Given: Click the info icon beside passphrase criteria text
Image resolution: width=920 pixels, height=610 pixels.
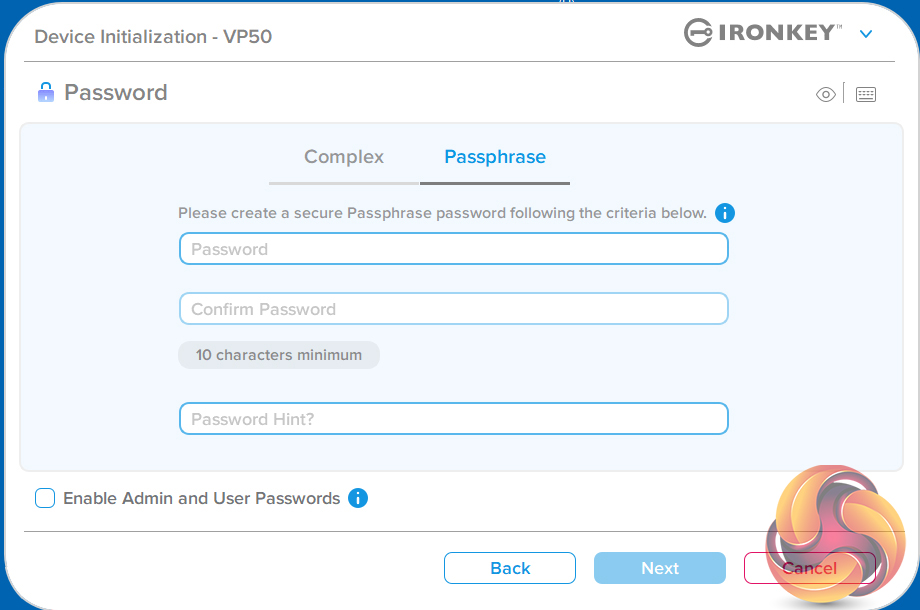Looking at the screenshot, I should [x=726, y=213].
